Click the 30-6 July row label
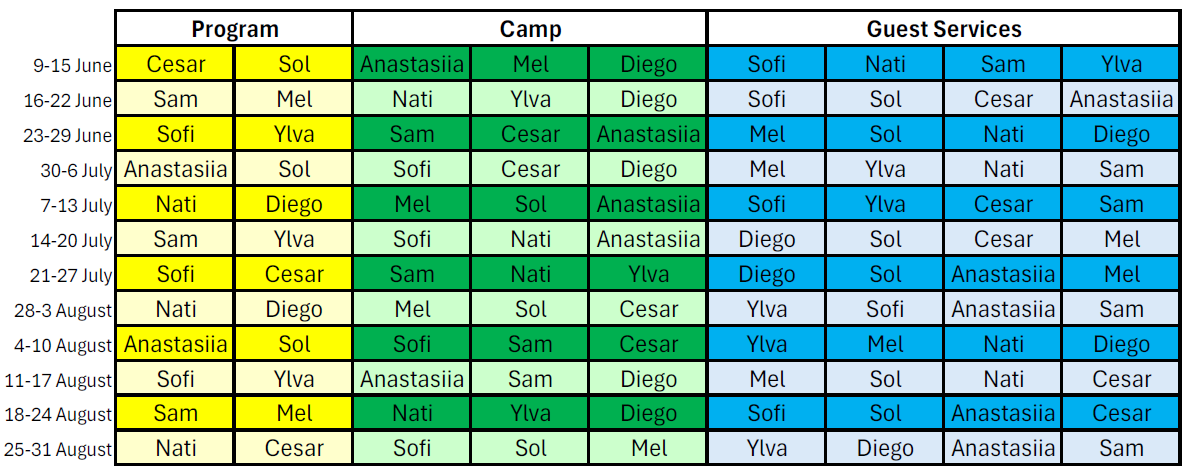The width and height of the screenshot is (1187, 475). [76, 170]
